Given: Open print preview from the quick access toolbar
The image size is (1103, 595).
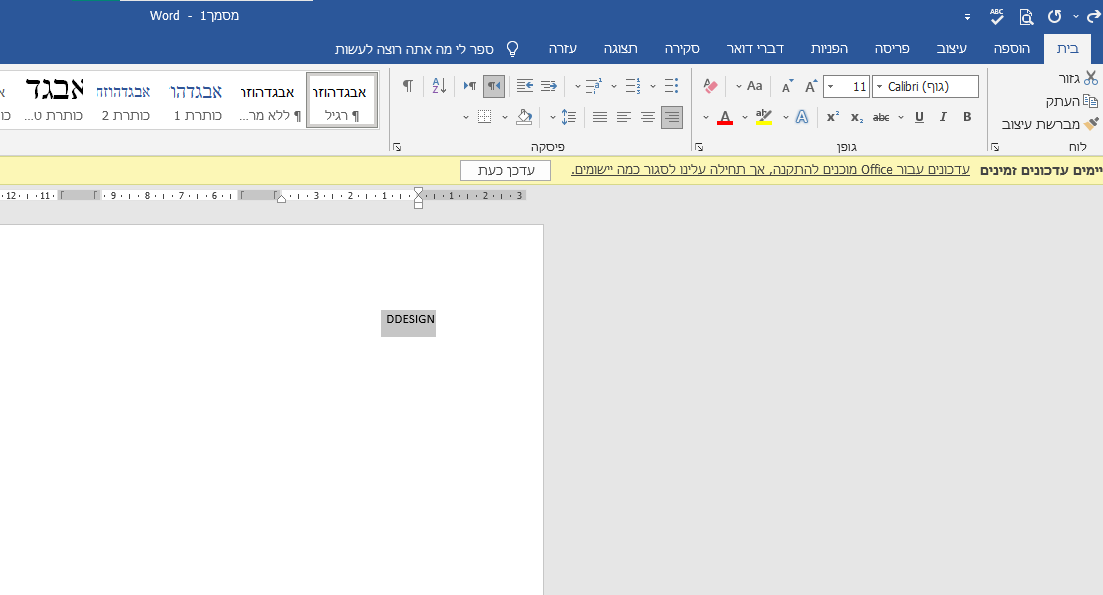Looking at the screenshot, I should point(1026,16).
